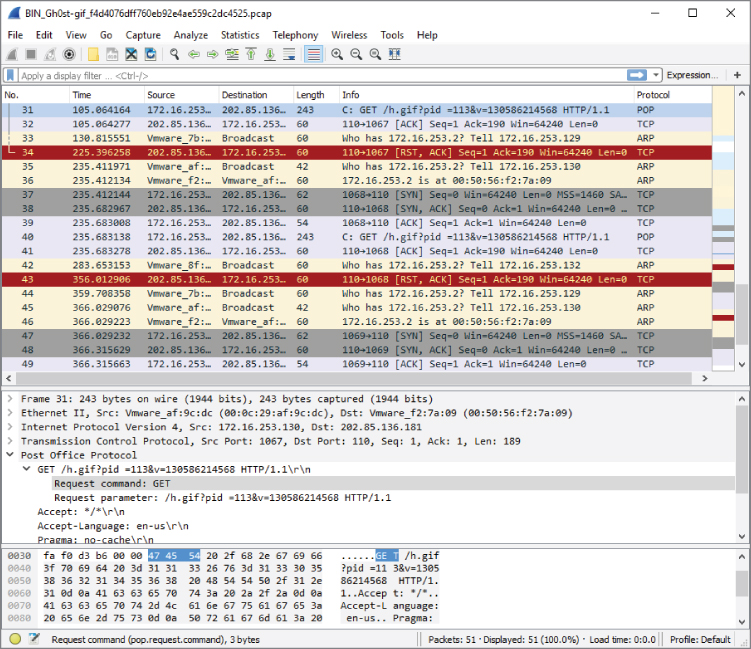Expand the Frame 31 tree row
This screenshot has width=751, height=649.
pyautogui.click(x=10, y=399)
